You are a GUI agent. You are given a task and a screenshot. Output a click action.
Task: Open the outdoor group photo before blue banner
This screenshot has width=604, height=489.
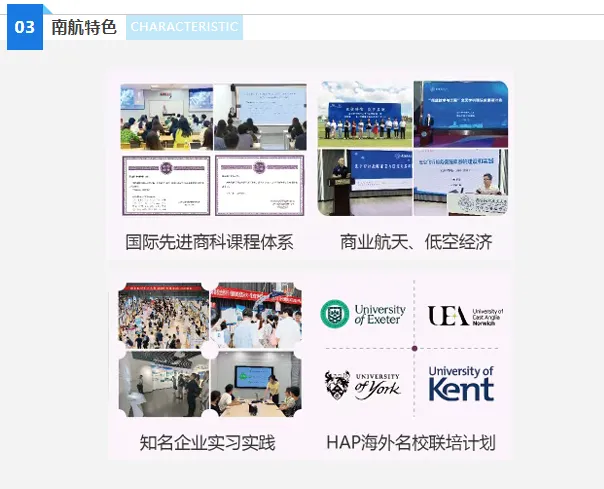365,114
